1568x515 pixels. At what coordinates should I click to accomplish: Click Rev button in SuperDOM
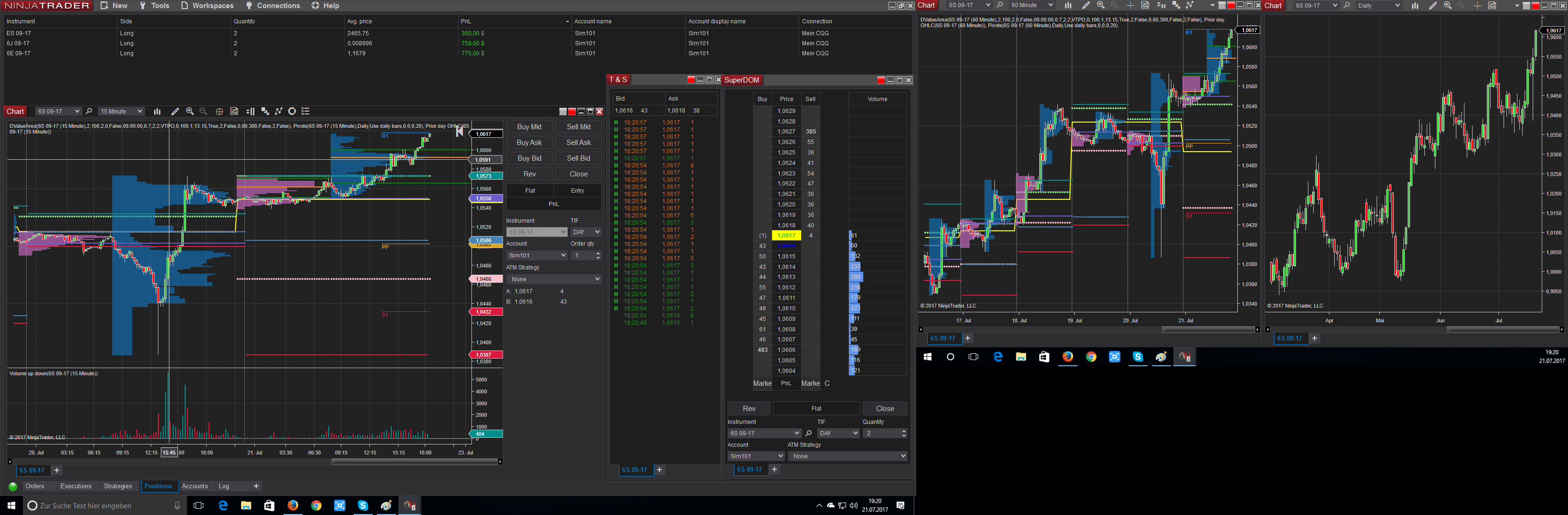pyautogui.click(x=749, y=409)
